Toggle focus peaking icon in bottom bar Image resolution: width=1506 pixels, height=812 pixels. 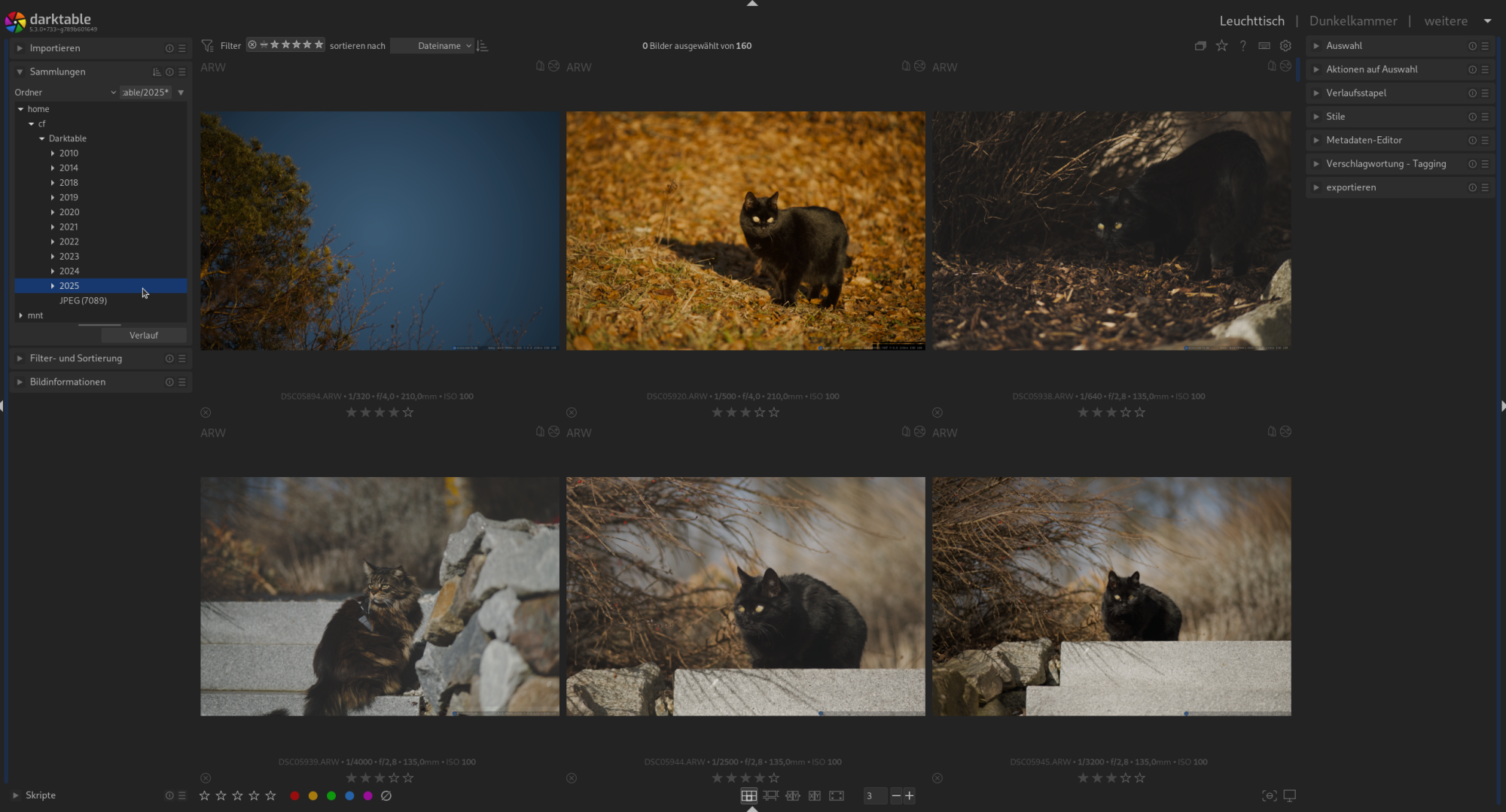(x=1269, y=795)
